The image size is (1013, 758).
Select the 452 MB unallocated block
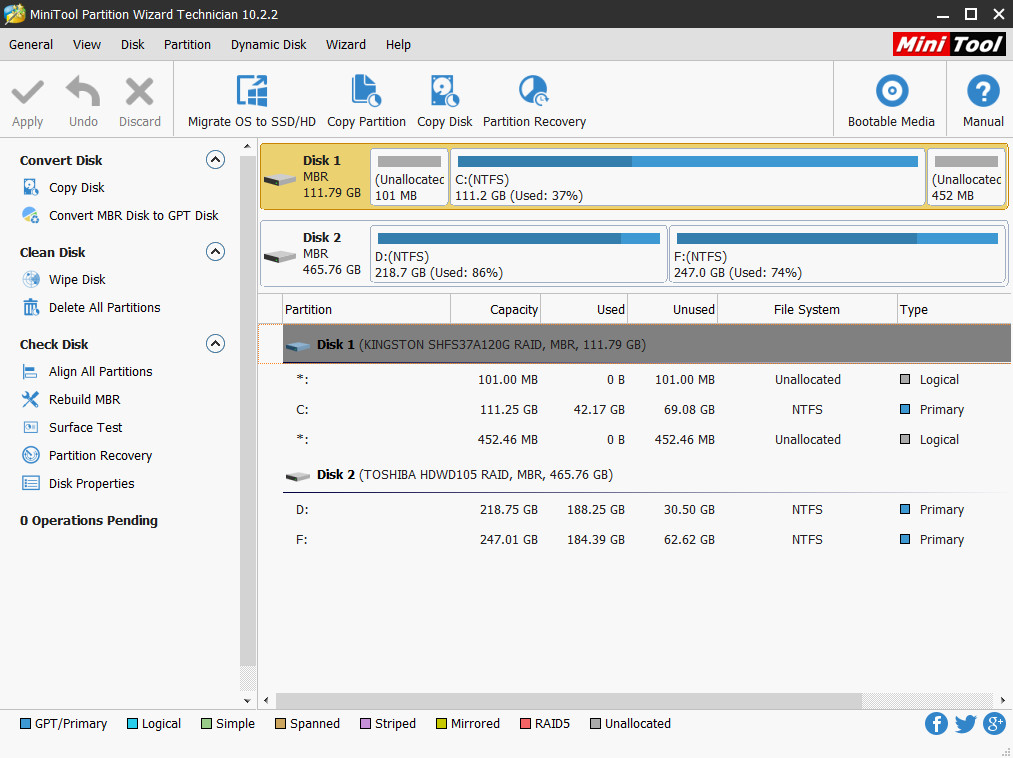pos(966,177)
